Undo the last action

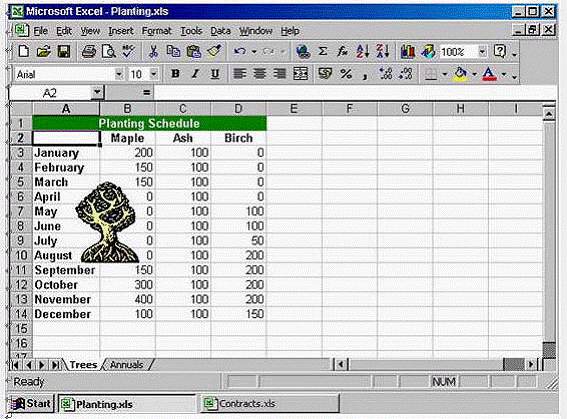click(240, 52)
